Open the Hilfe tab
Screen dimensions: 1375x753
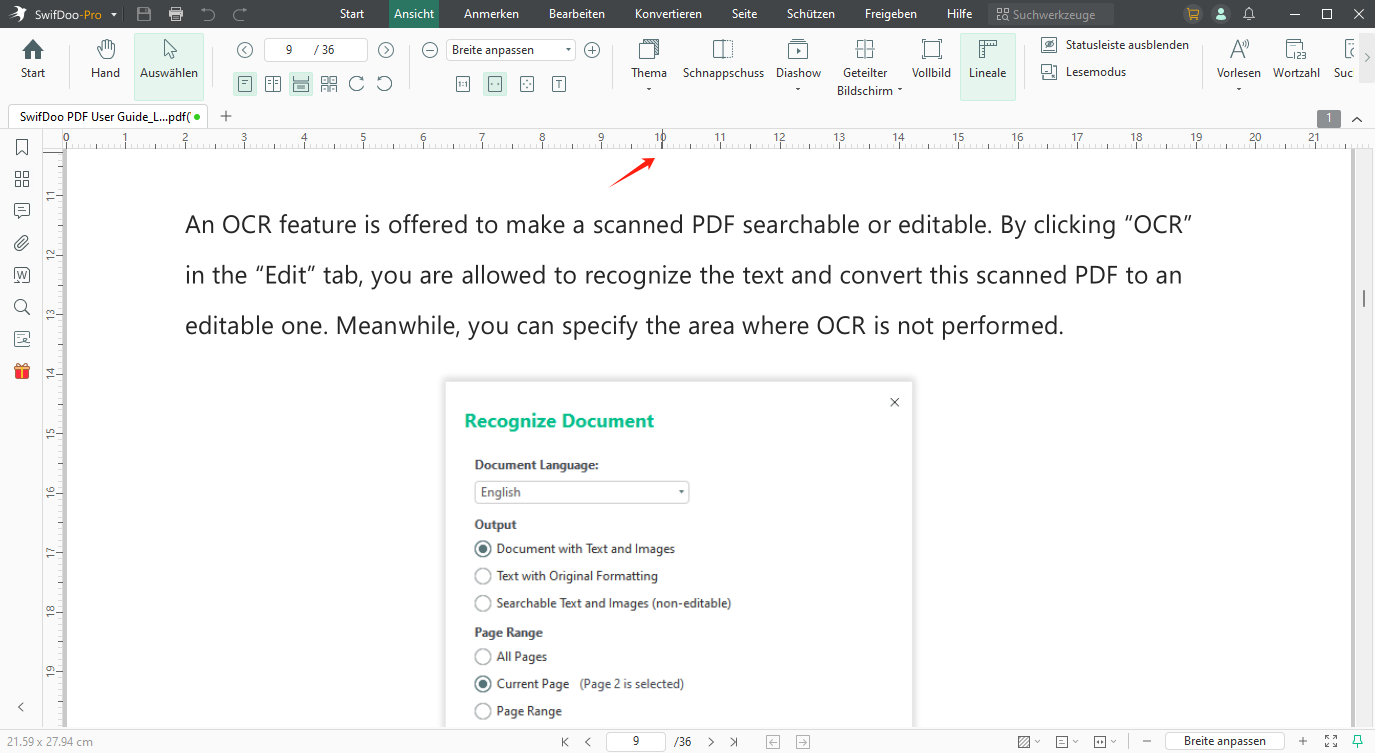point(959,14)
